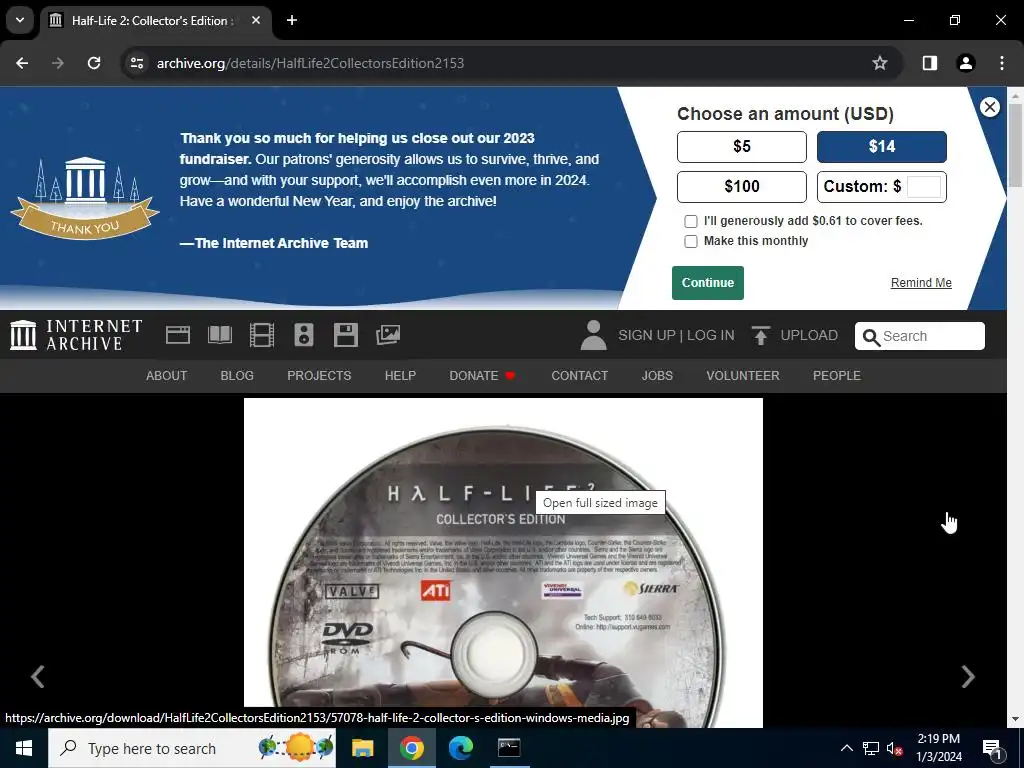Open the BLOG menu item

[237, 376]
